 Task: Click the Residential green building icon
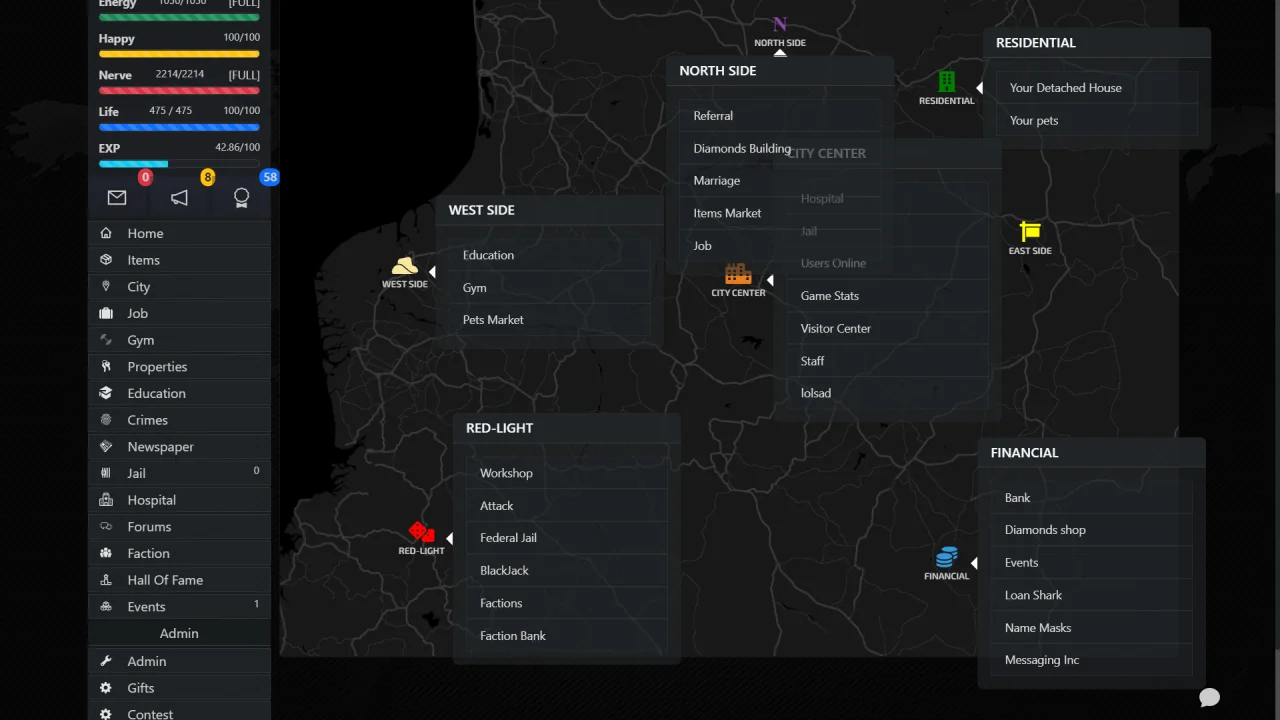(x=946, y=82)
